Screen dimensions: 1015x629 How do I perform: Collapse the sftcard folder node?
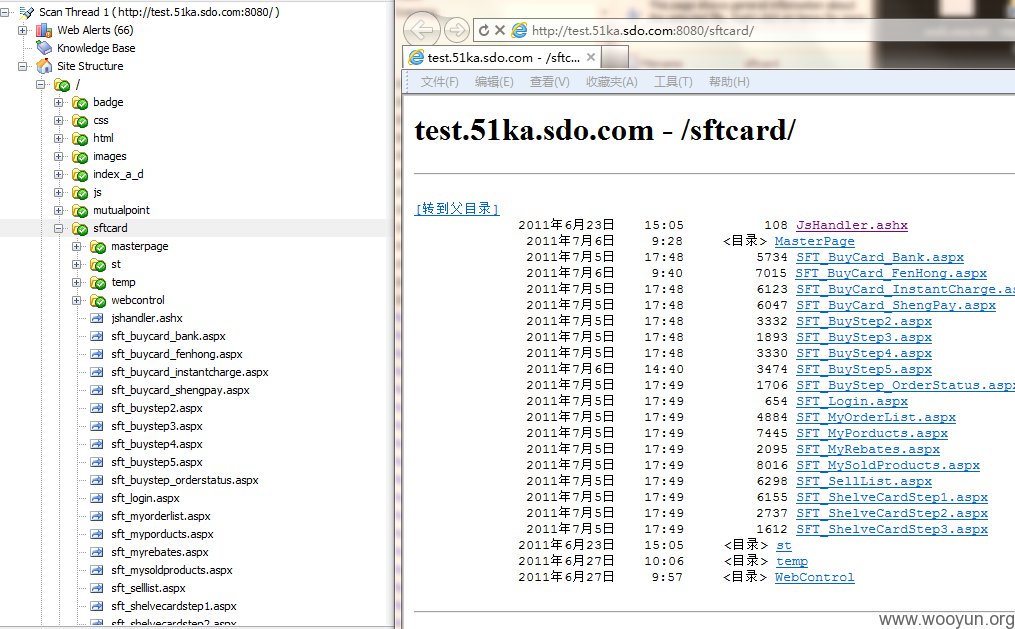click(59, 228)
